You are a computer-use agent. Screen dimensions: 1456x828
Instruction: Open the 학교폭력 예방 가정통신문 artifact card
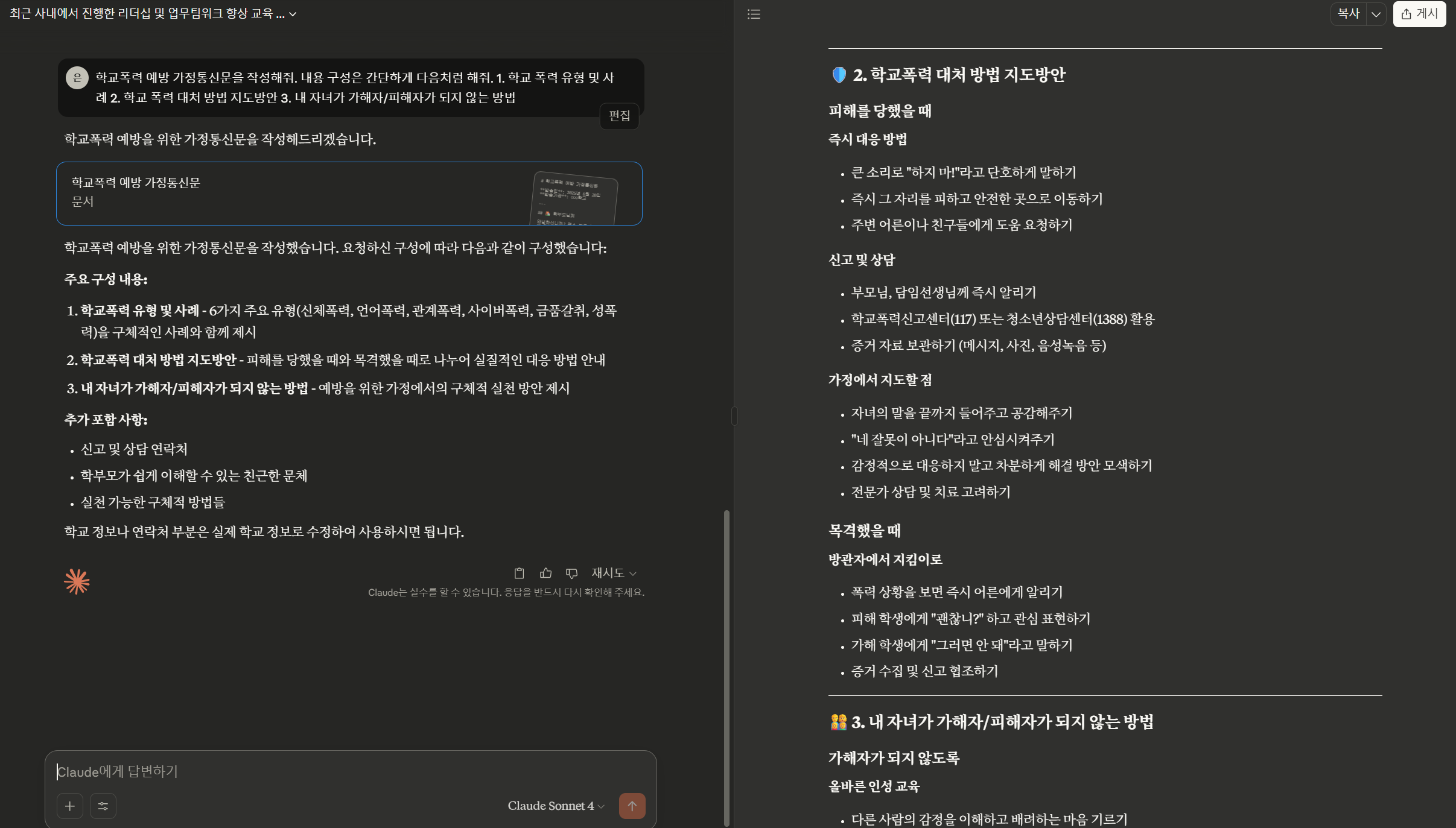coord(349,193)
